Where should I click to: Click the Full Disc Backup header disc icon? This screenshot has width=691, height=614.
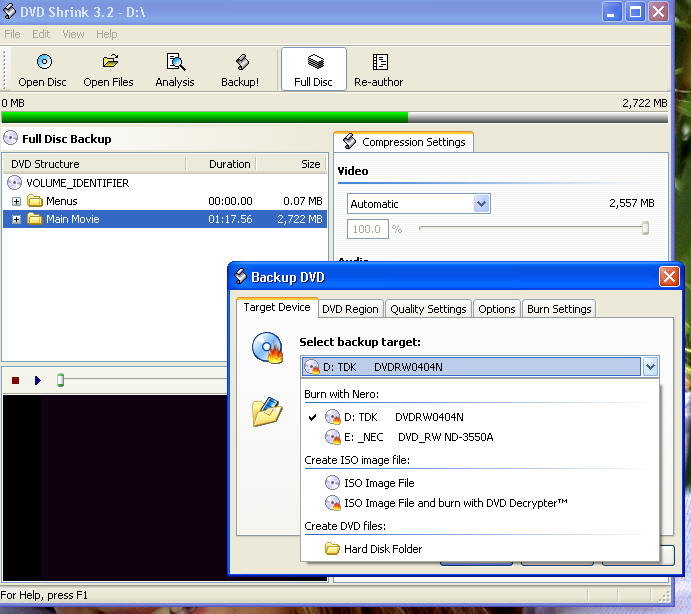(x=11, y=138)
